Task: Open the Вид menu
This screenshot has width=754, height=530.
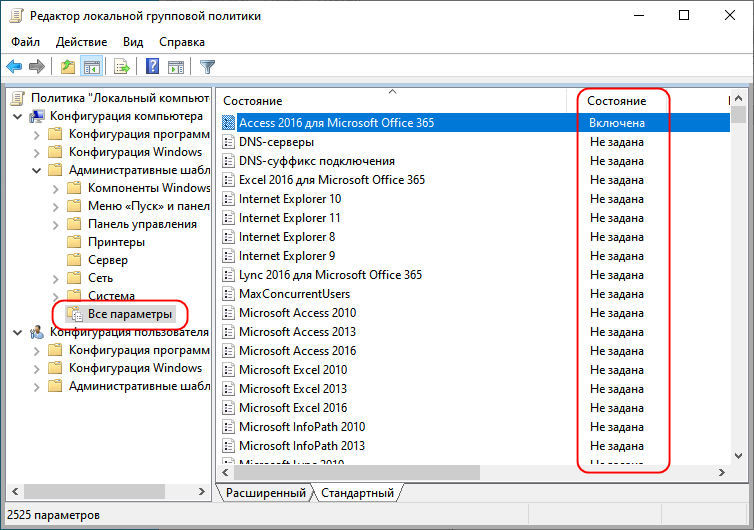Action: coord(133,42)
